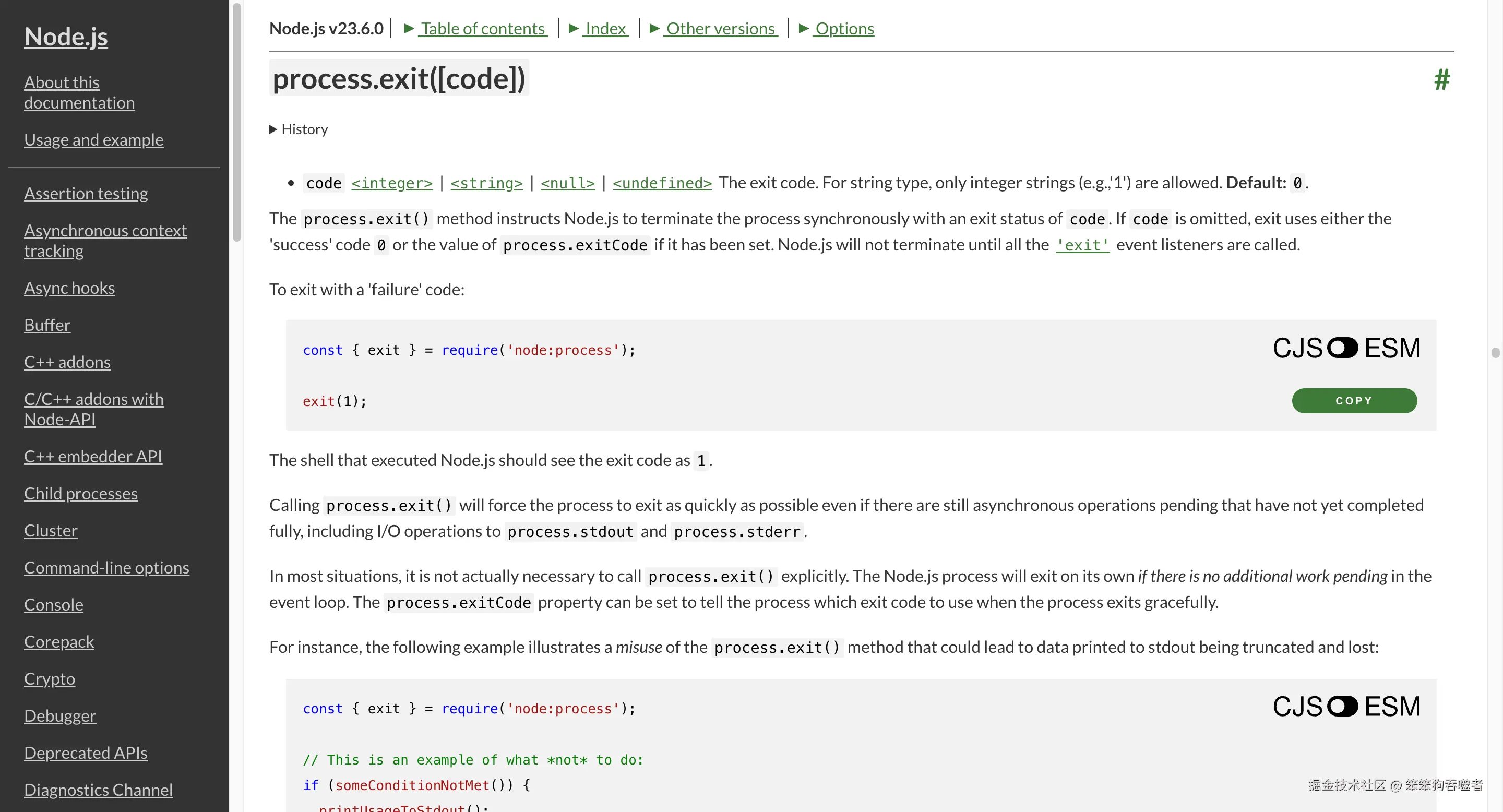The image size is (1503, 812).
Task: Expand the History disclosure triangle
Action: click(299, 129)
